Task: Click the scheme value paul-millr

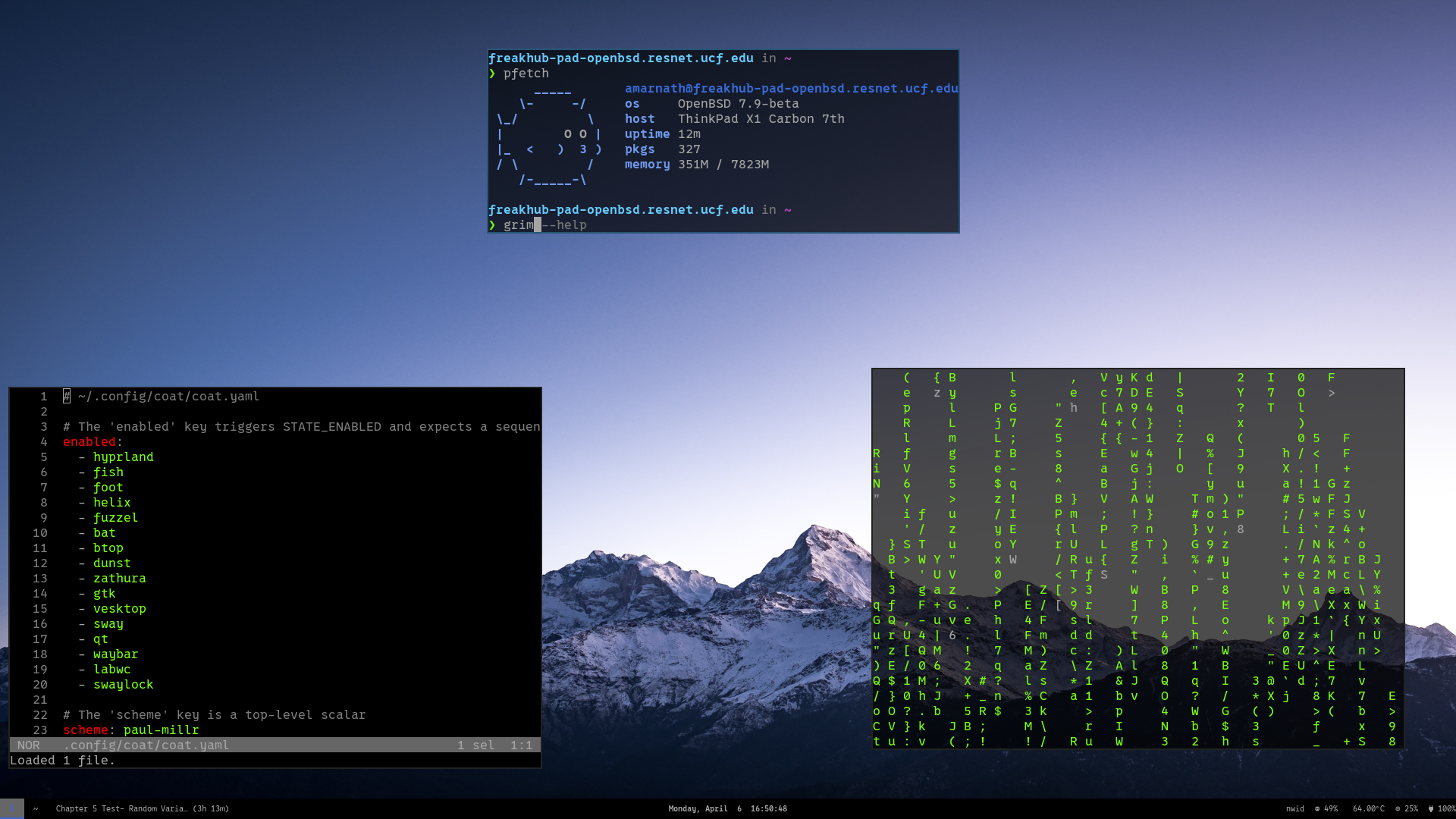Action: click(161, 730)
